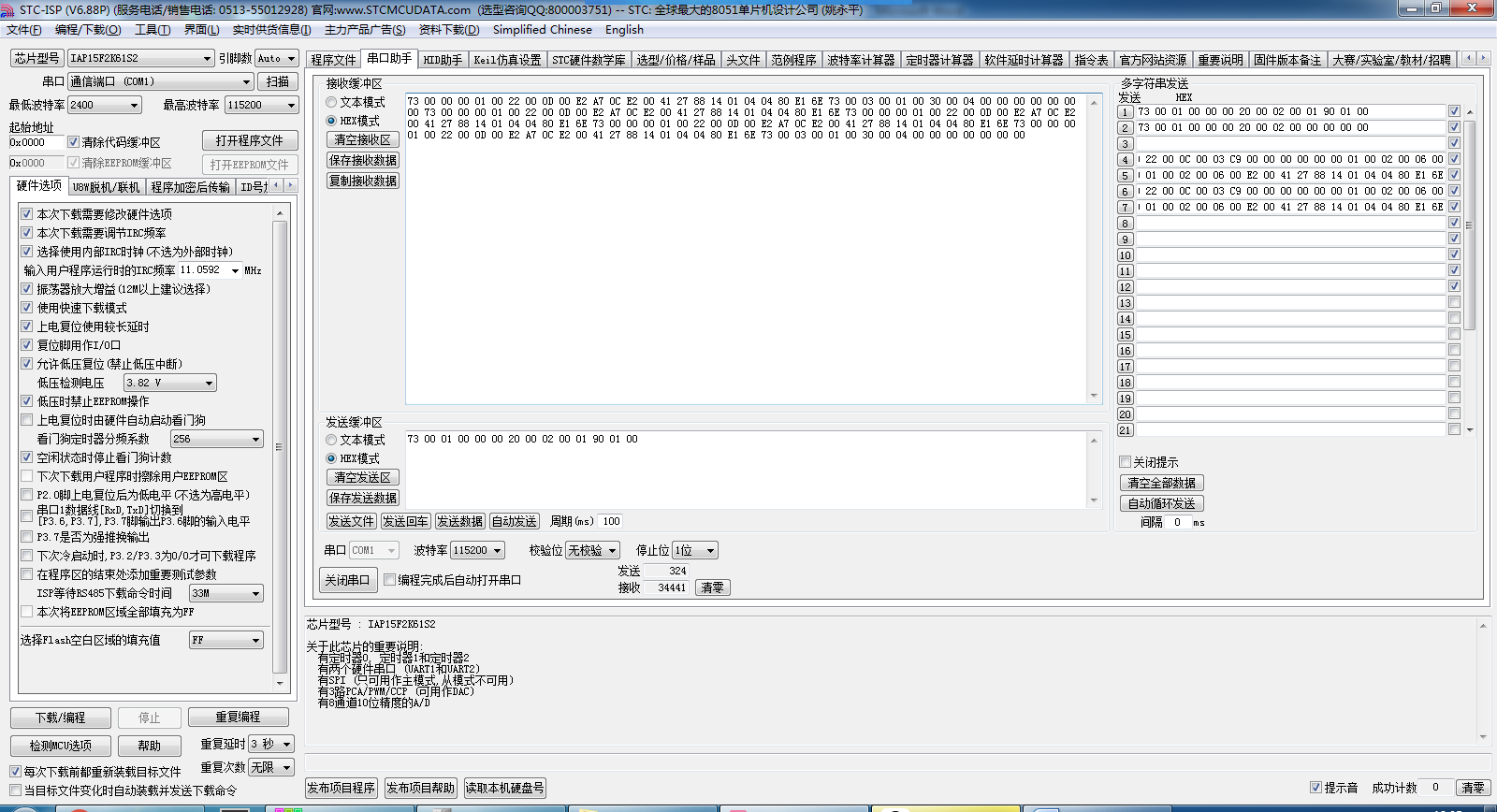The width and height of the screenshot is (1497, 812).
Task: Click 清空全部数据 button
Action: pyautogui.click(x=1162, y=483)
